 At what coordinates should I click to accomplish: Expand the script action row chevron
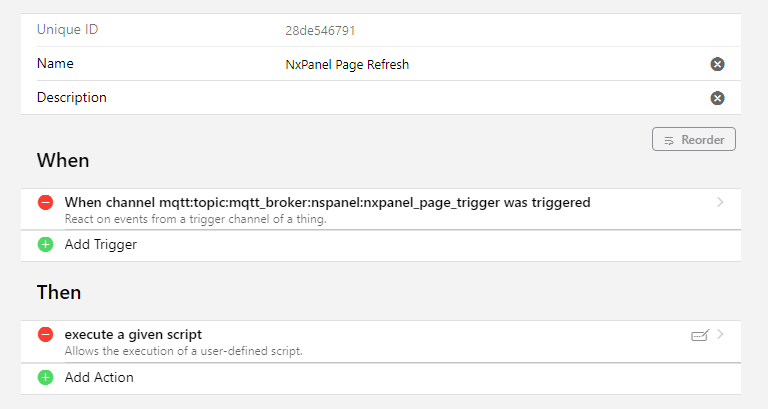721,334
